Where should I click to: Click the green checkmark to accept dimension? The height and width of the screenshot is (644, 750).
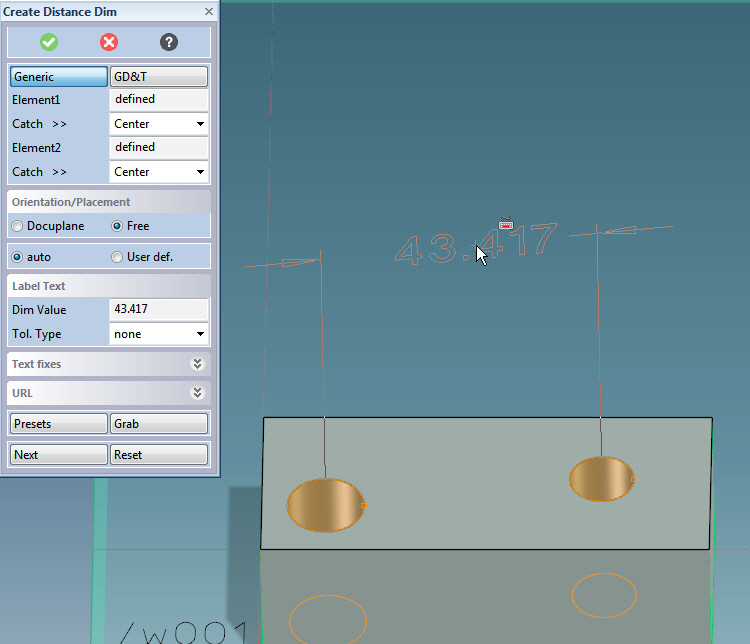coord(49,42)
